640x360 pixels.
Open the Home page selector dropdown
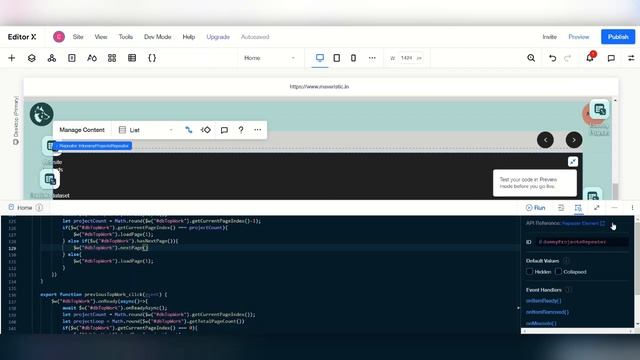269,58
